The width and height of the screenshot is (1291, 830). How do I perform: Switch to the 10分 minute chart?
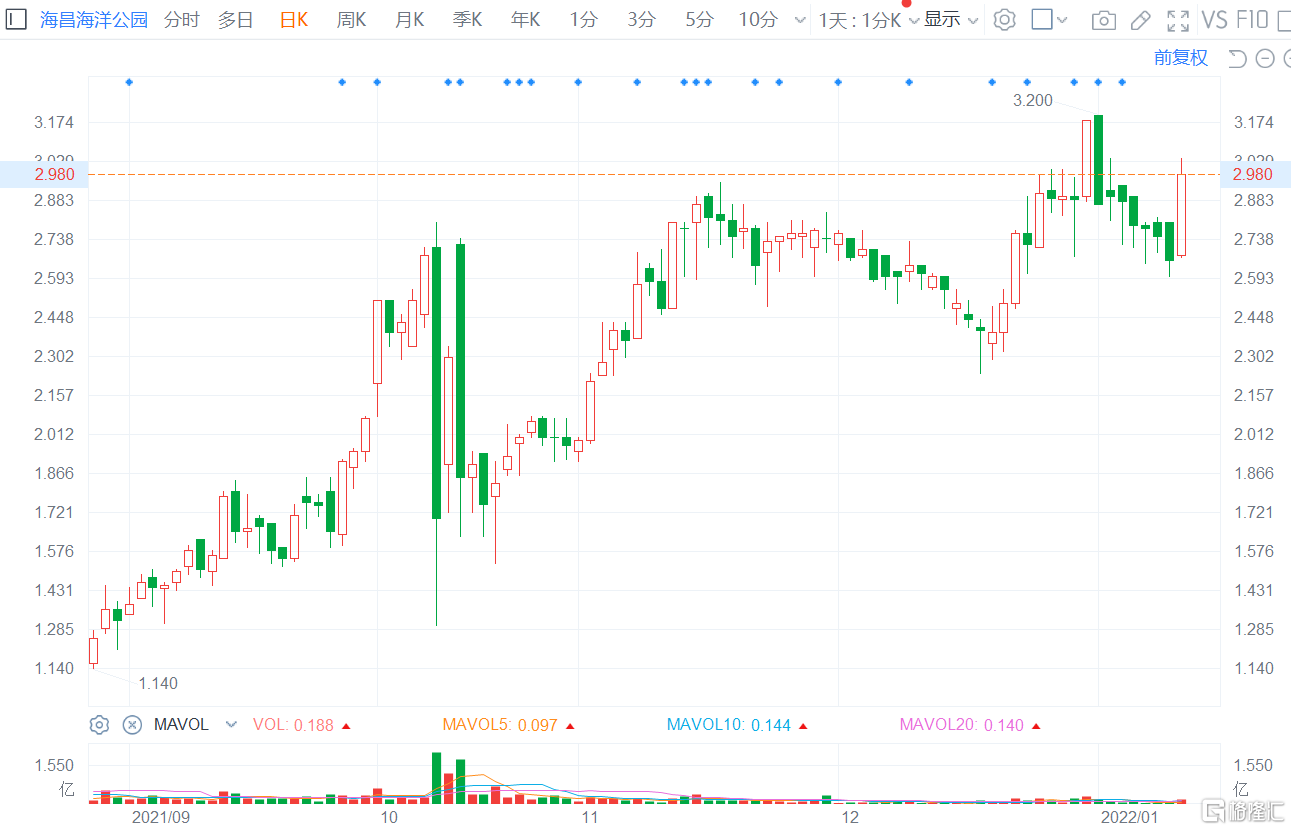(x=758, y=20)
